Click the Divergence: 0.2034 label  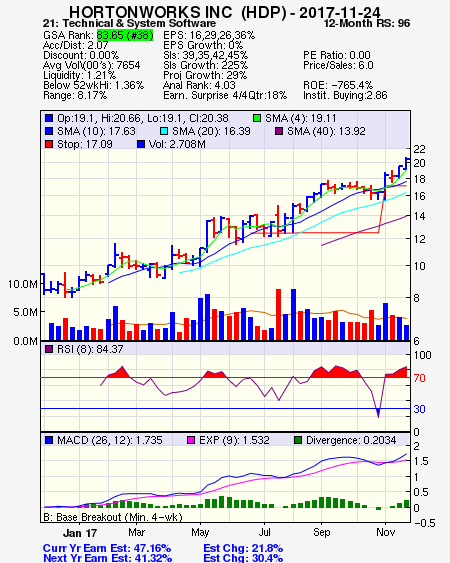[x=351, y=440]
